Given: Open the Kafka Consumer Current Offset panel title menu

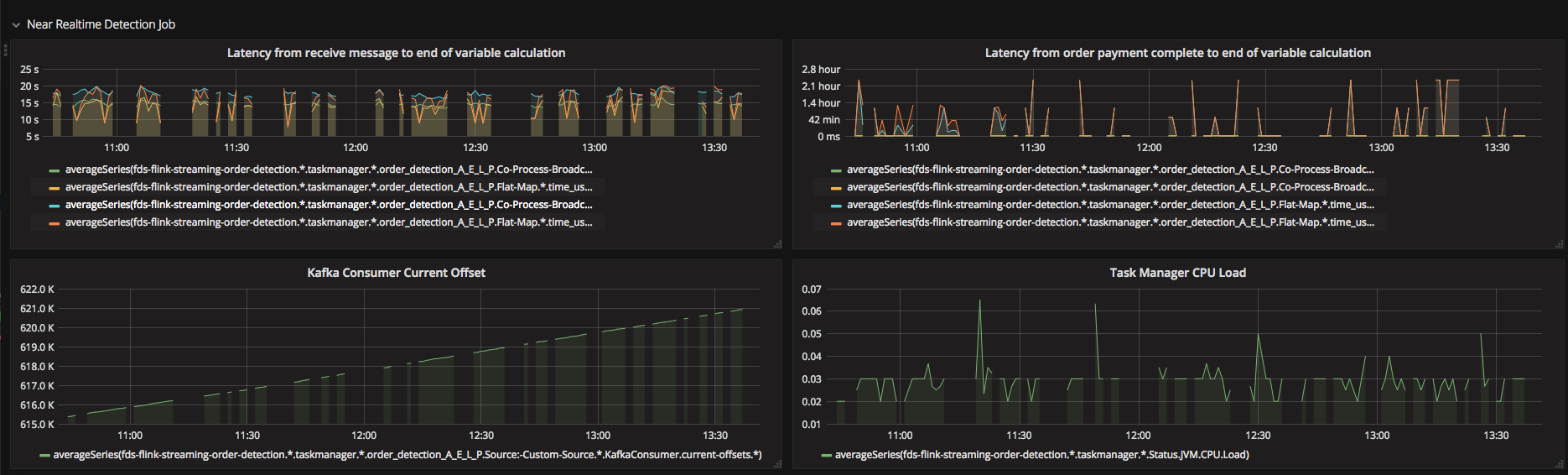Looking at the screenshot, I should 396,273.
